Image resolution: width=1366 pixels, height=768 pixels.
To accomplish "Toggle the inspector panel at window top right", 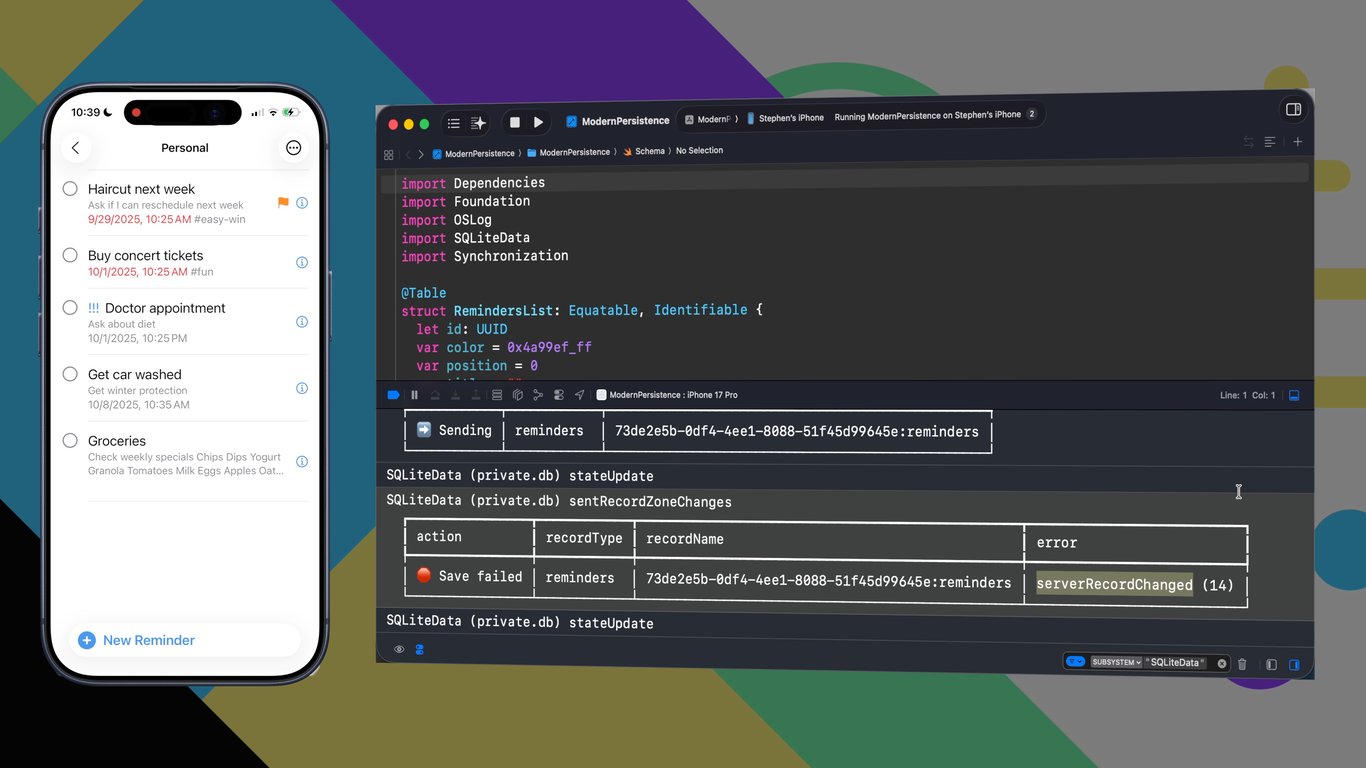I will pyautogui.click(x=1293, y=109).
